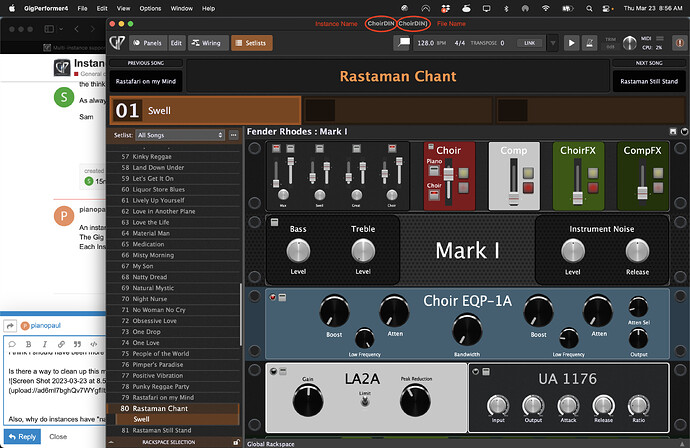Toggle the Choir button in red Choir panel
This screenshot has width=690, height=448.
434,195
